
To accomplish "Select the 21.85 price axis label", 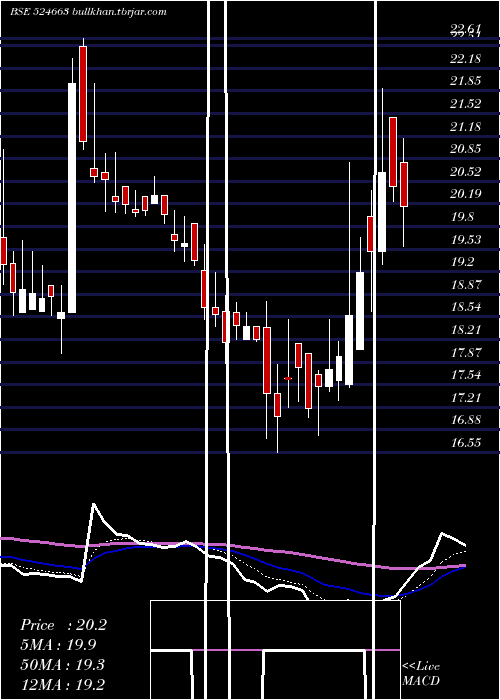I will (466, 81).
